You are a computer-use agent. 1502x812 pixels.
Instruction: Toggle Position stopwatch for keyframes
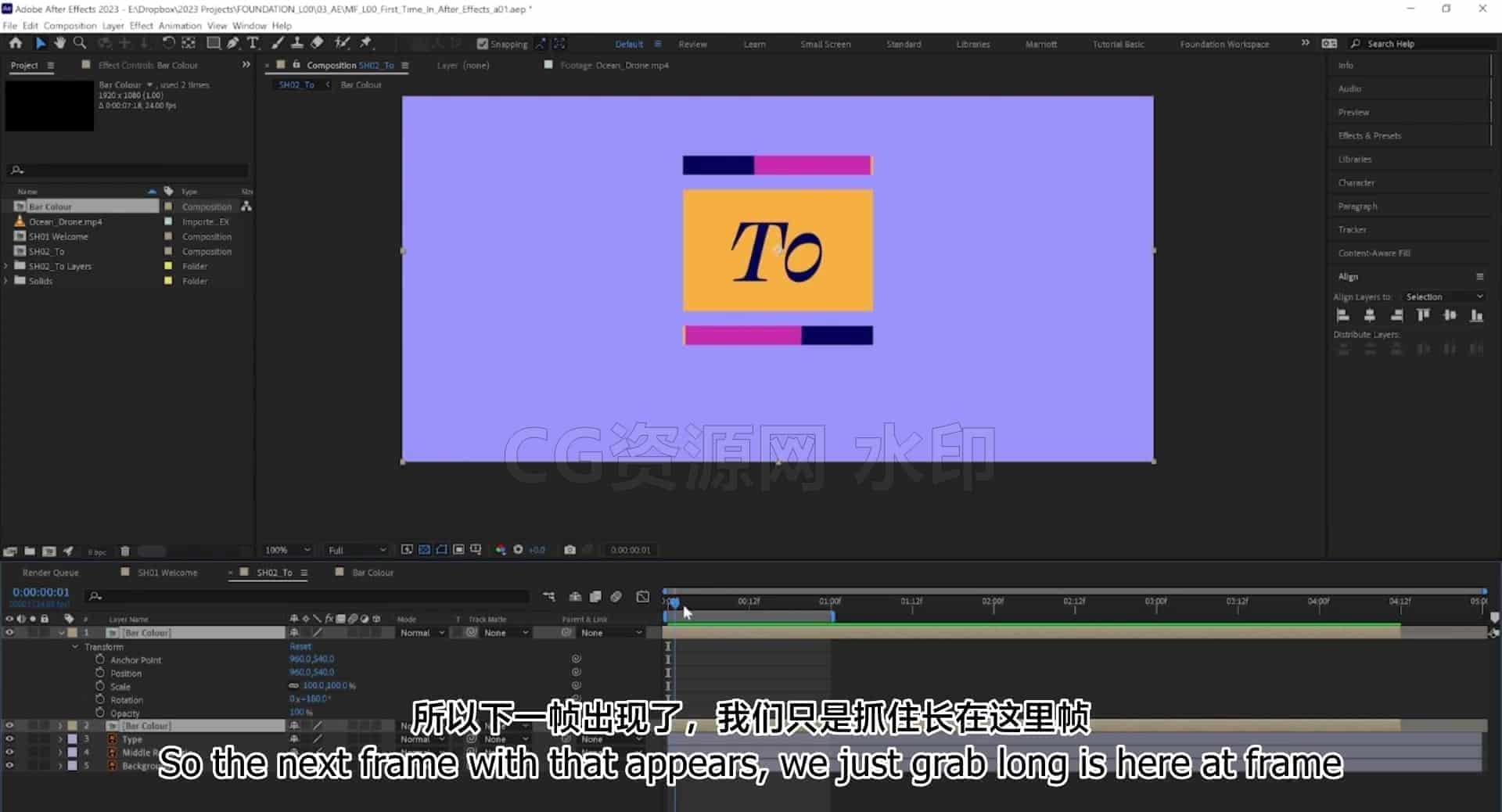100,673
